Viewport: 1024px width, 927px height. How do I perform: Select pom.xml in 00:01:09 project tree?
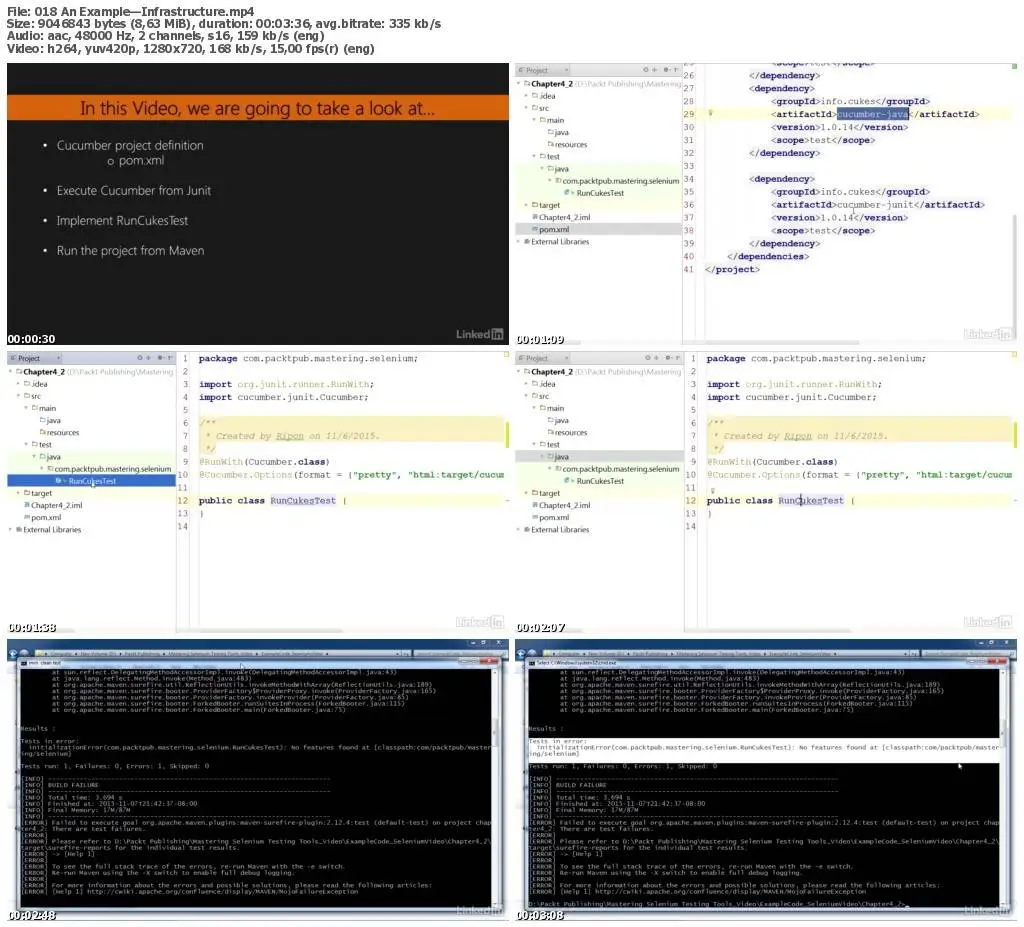(x=554, y=229)
